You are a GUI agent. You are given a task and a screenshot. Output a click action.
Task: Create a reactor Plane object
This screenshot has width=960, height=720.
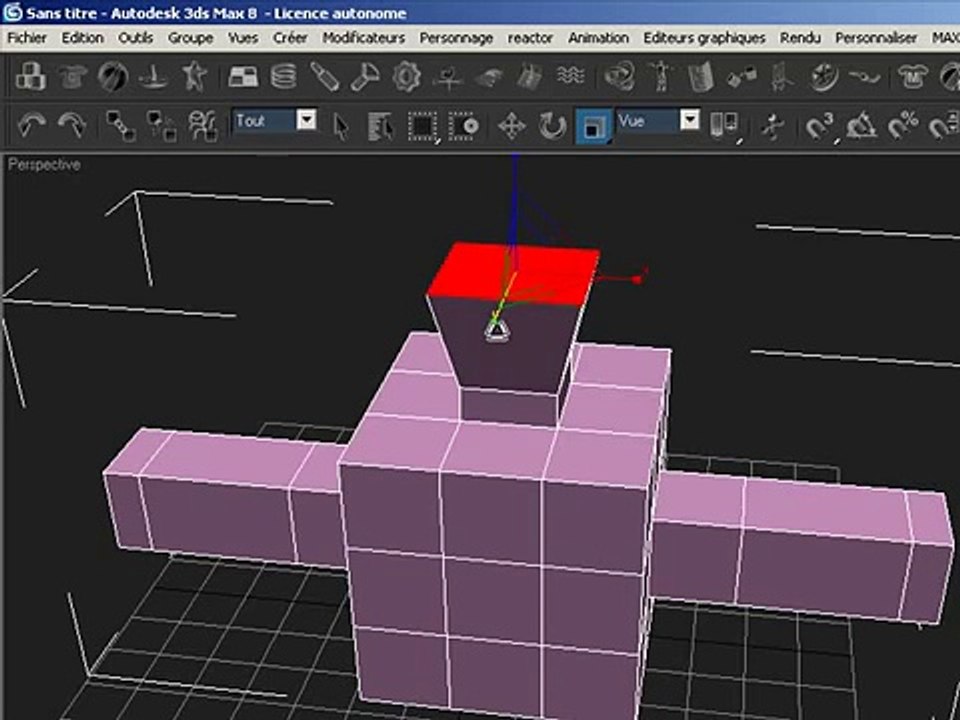pos(242,77)
